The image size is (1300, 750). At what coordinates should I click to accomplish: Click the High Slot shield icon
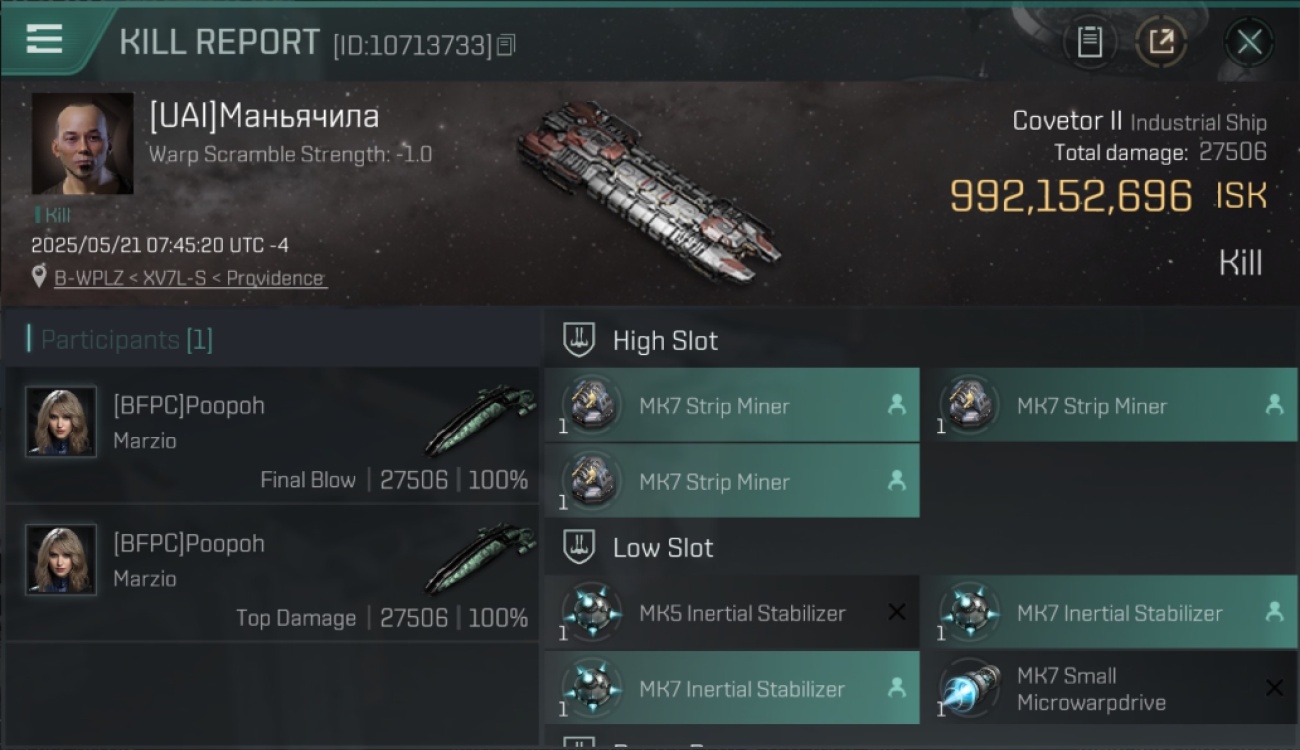tap(579, 340)
